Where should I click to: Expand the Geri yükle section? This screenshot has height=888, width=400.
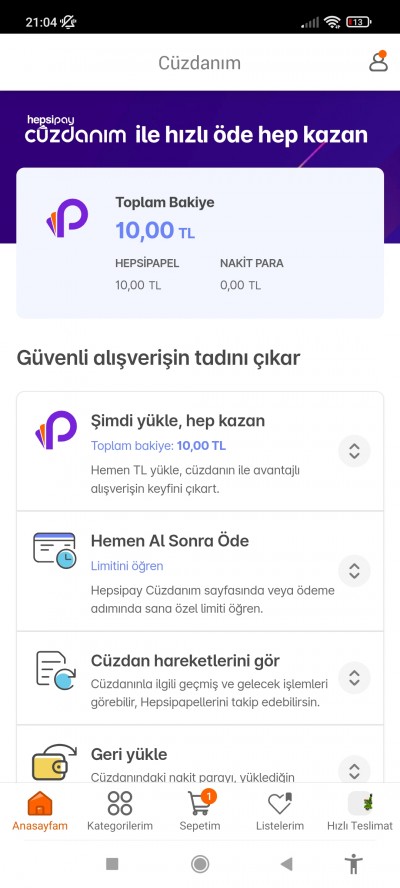tap(354, 770)
